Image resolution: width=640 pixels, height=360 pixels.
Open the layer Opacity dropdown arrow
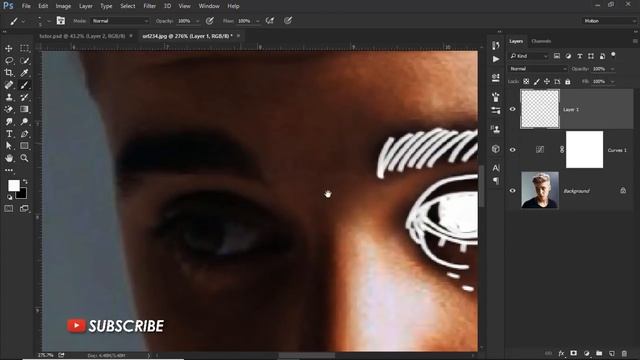(612, 69)
